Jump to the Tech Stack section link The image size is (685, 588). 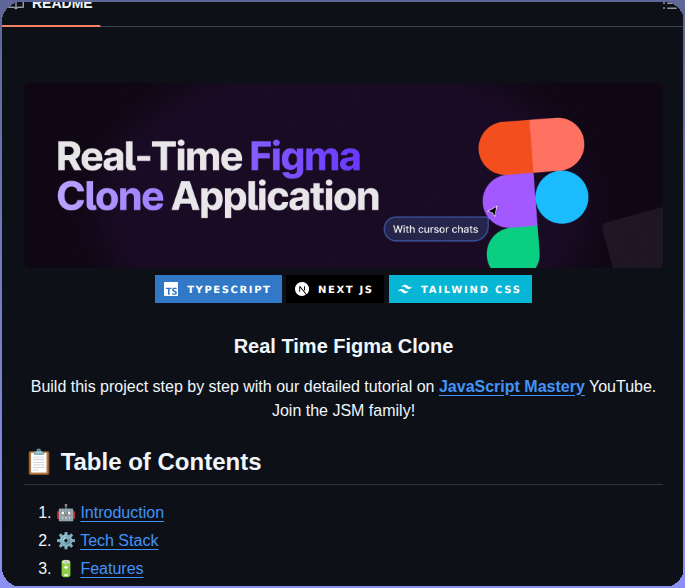[119, 540]
